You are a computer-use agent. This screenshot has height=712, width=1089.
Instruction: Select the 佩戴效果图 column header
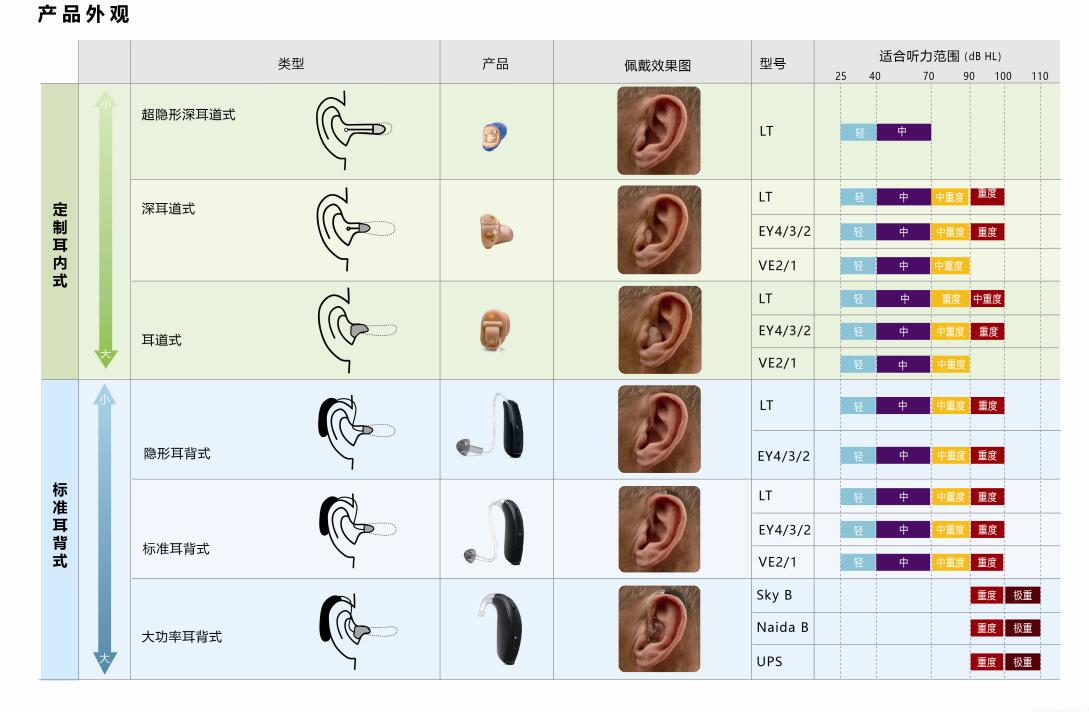[x=657, y=65]
